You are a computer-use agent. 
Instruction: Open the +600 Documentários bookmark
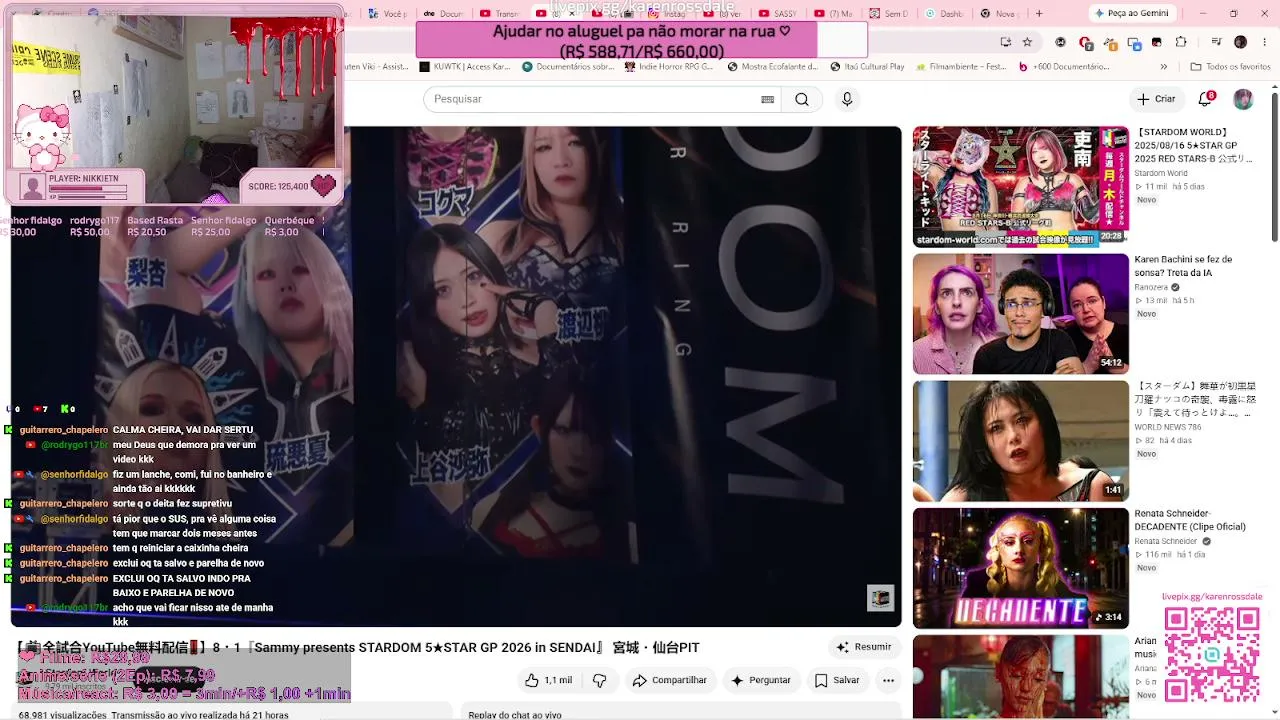1064,67
